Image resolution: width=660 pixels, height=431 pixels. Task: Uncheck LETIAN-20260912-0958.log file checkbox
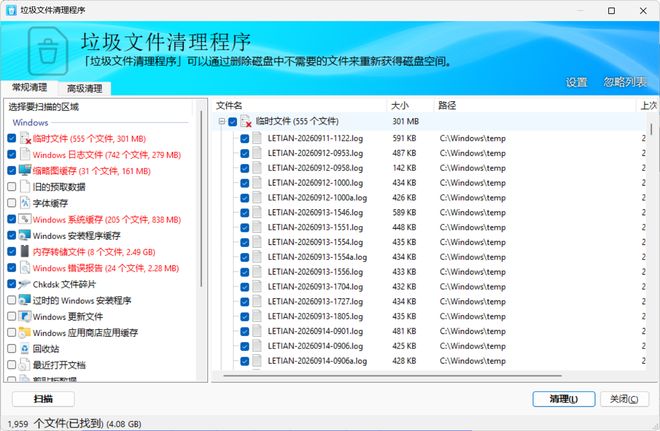point(245,168)
